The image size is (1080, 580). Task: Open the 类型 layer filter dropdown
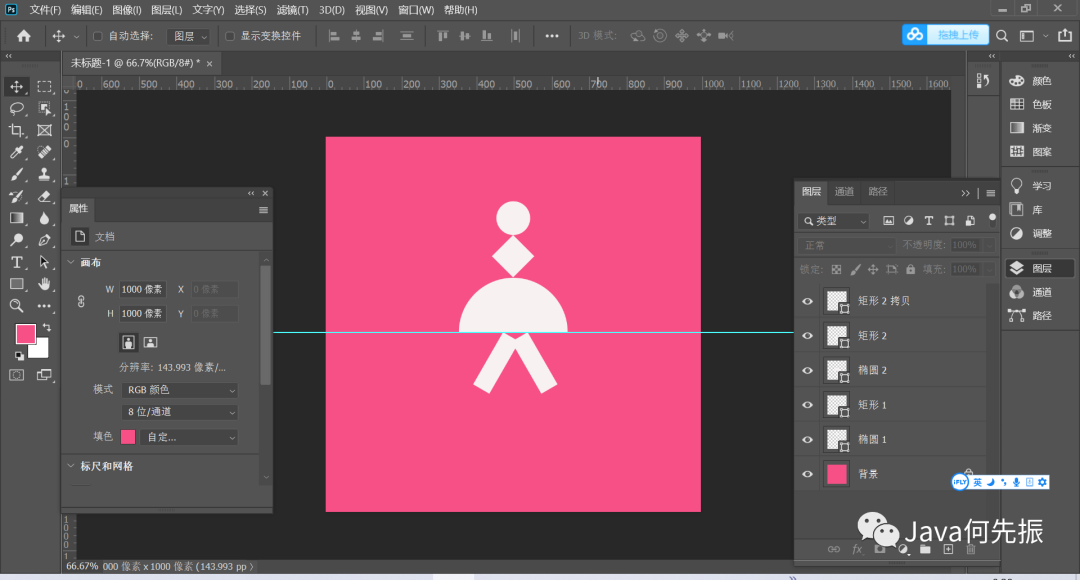click(x=833, y=221)
